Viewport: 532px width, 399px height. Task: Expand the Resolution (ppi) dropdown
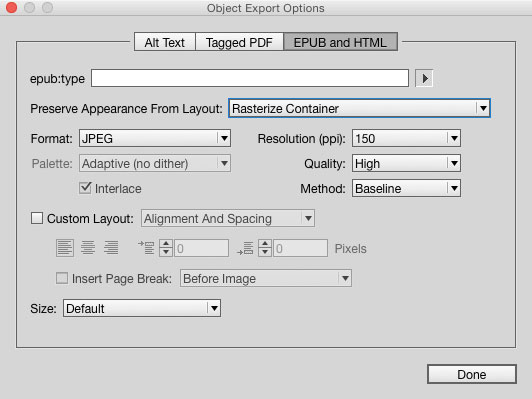(406, 138)
